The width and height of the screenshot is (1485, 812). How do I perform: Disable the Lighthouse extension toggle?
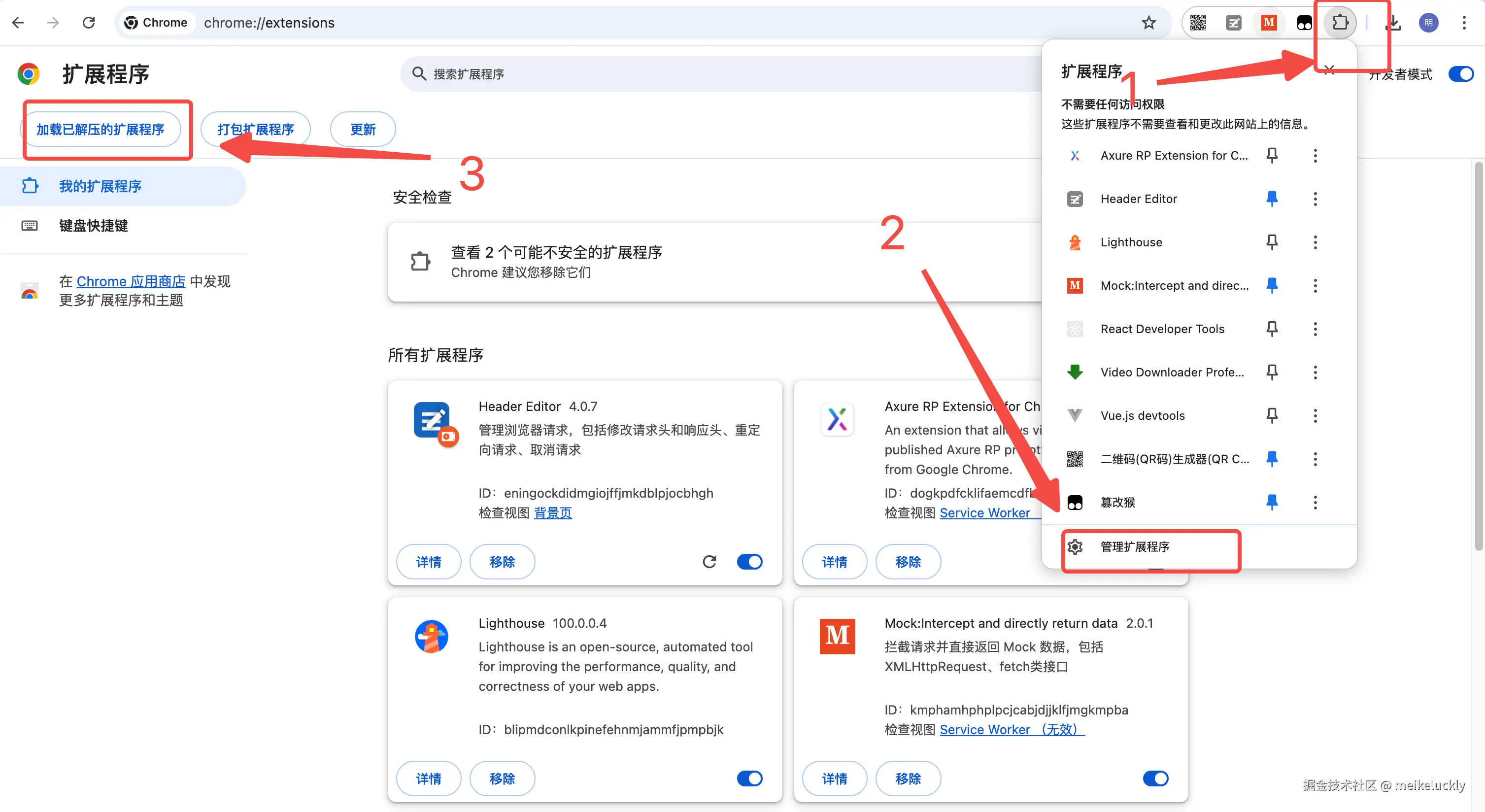749,778
